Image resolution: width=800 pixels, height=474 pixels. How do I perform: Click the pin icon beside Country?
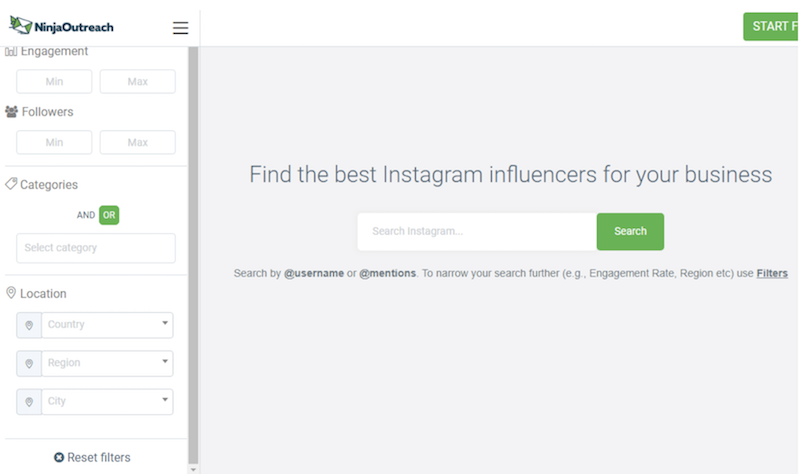29,326
